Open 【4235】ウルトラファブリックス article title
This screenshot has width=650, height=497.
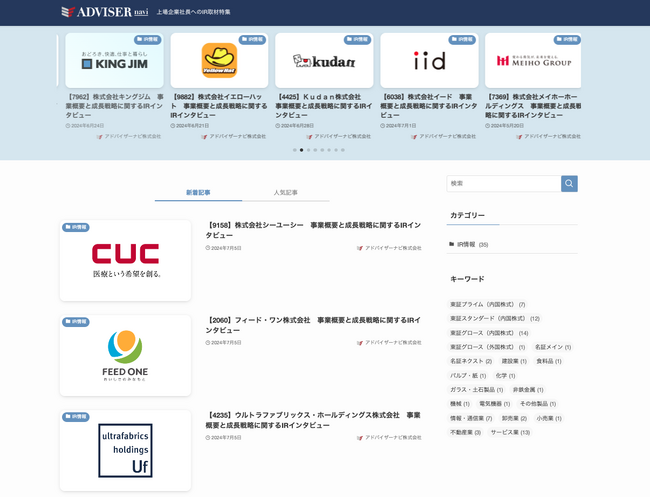313,420
